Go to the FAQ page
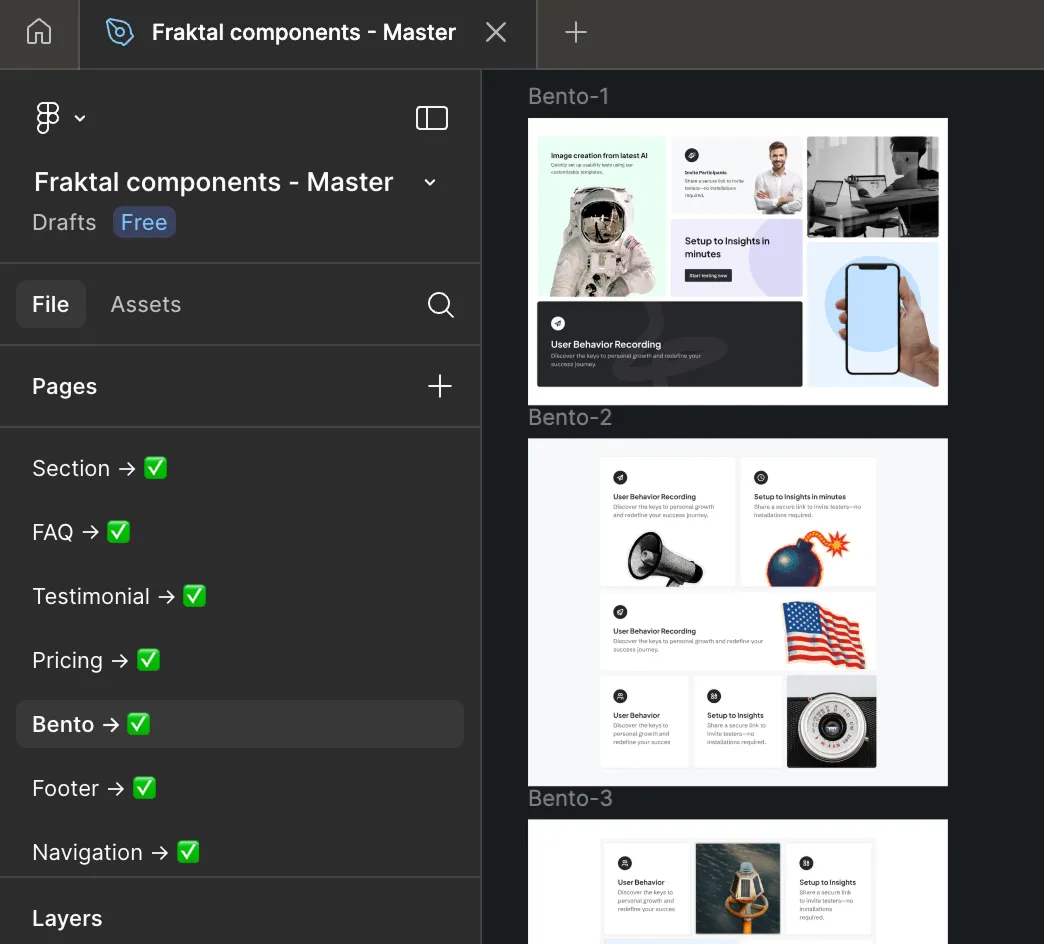Viewport: 1044px width, 944px height. [x=81, y=532]
